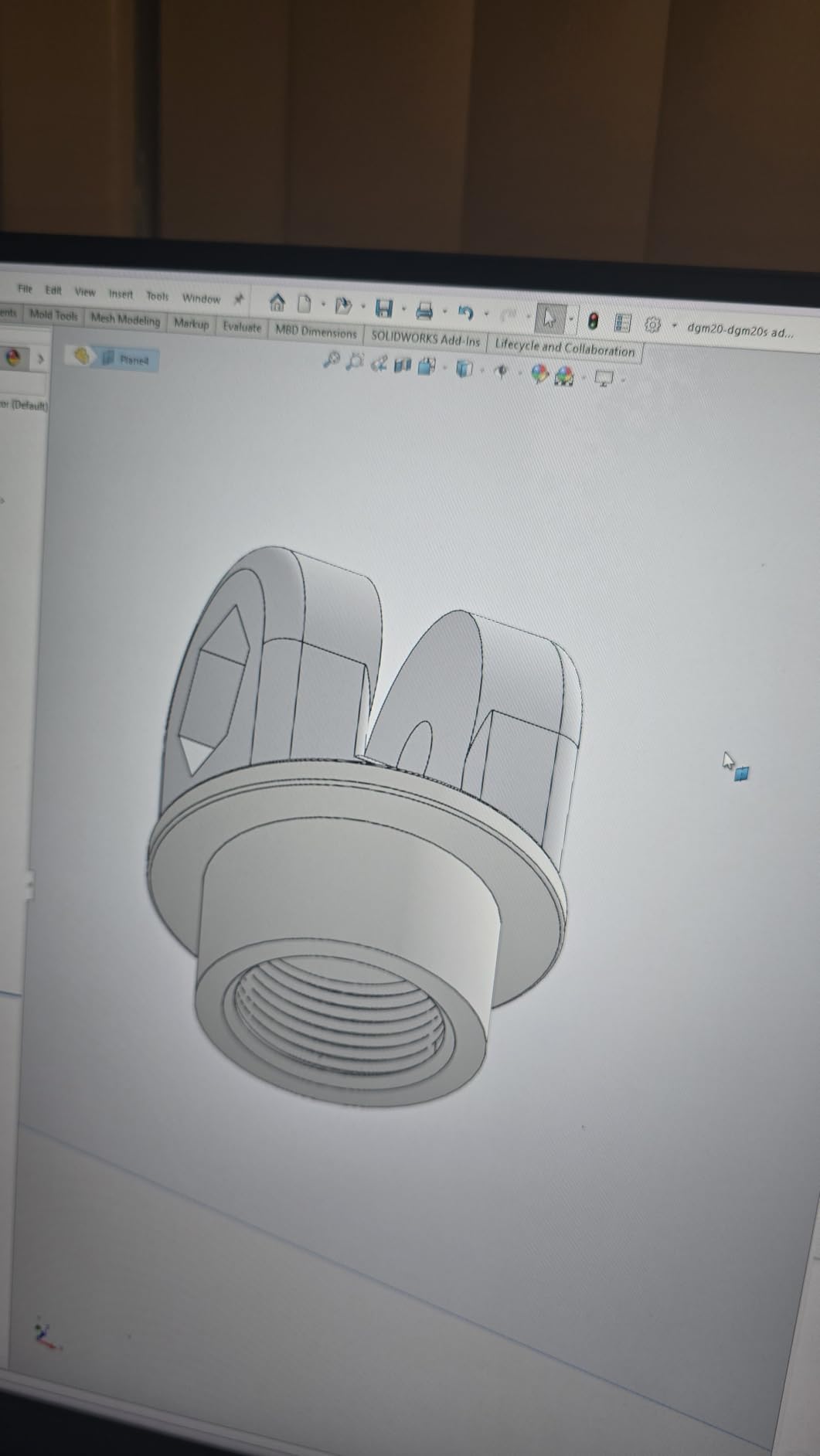
Task: Open the dropdown arrow beside the Print icon
Action: (444, 312)
